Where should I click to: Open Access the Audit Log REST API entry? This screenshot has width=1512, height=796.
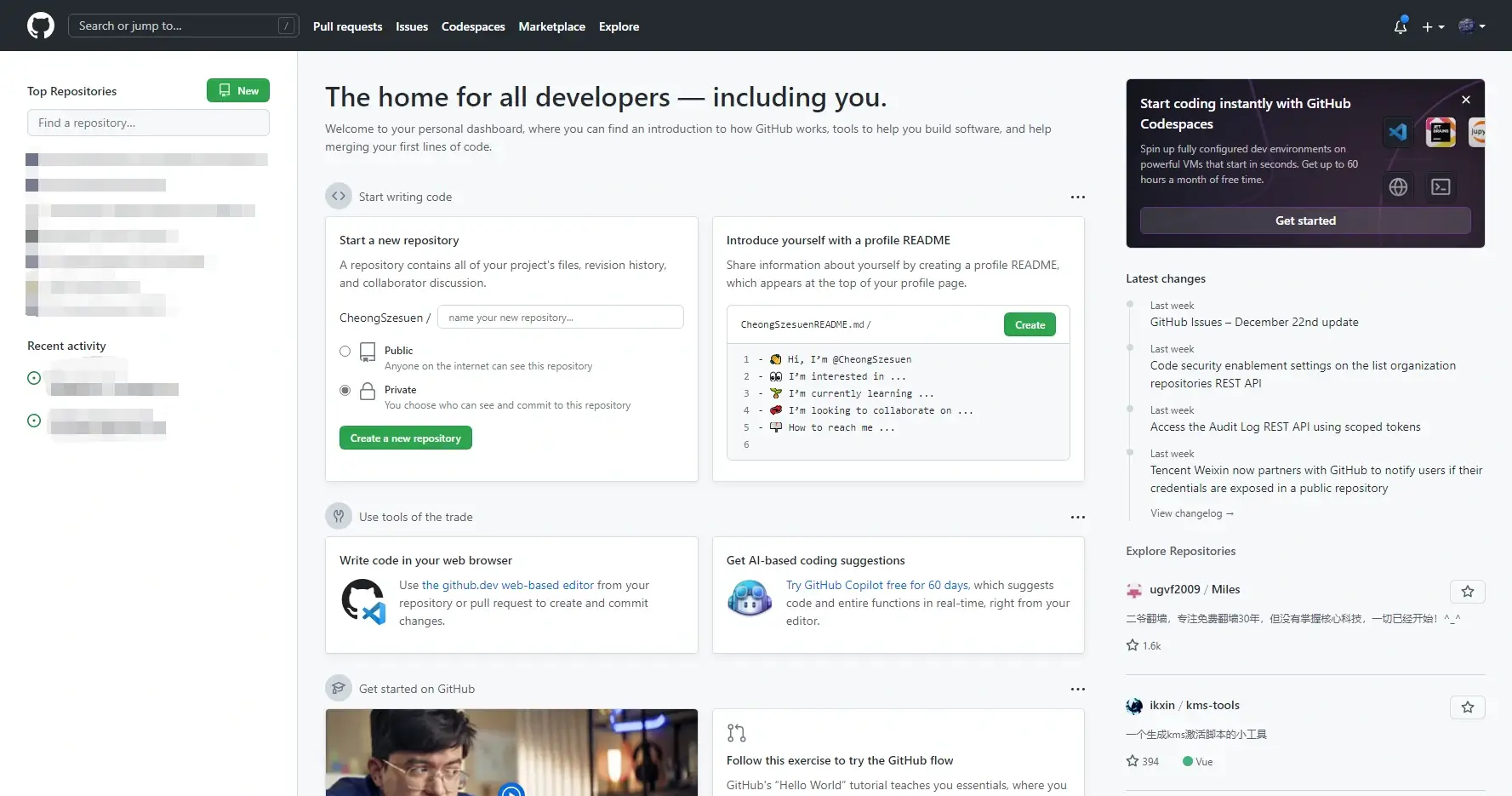click(1285, 427)
